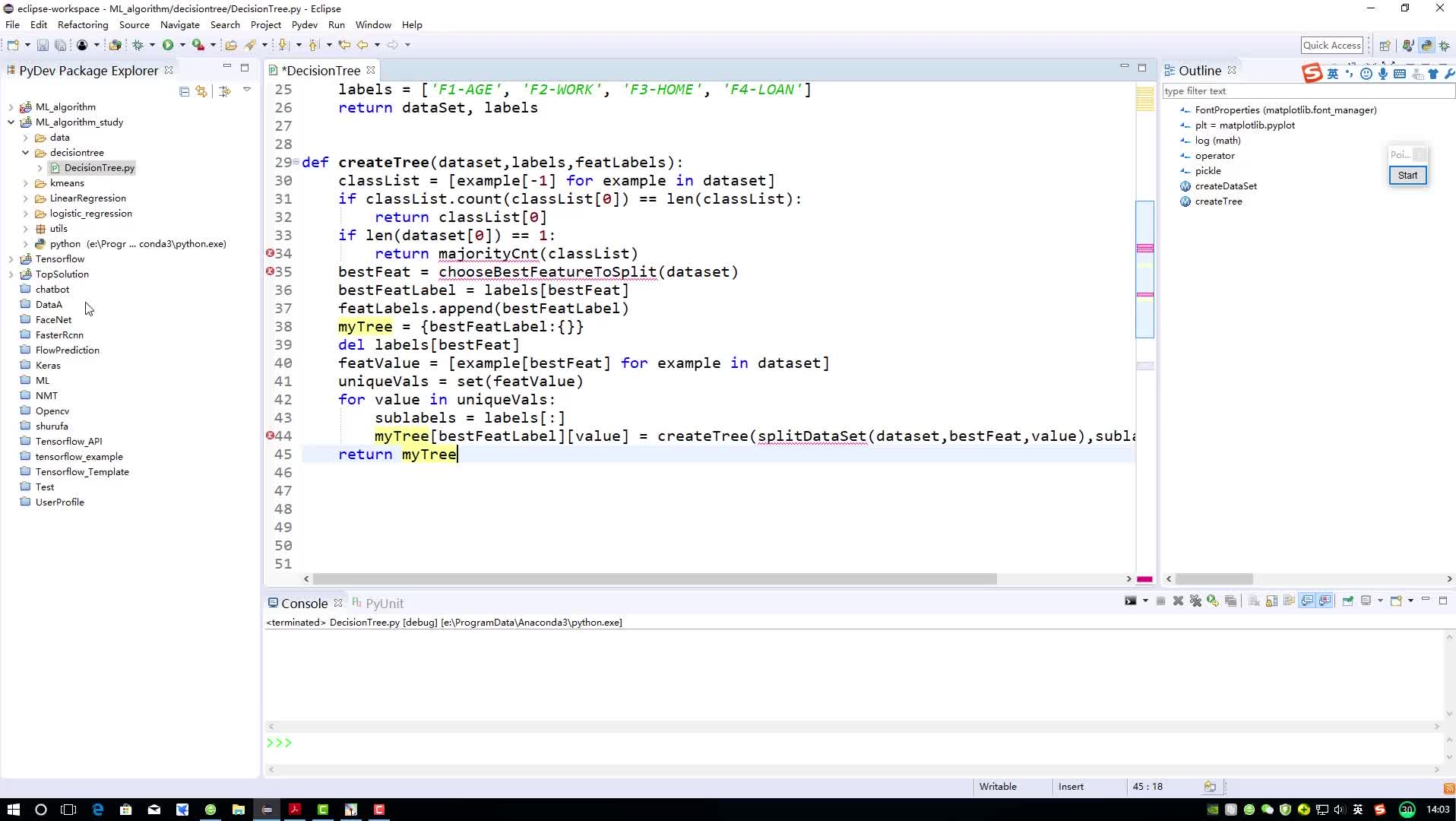The width and height of the screenshot is (1456, 821).
Task: Click the Next Annotation down-arrow icon
Action: click(283, 45)
